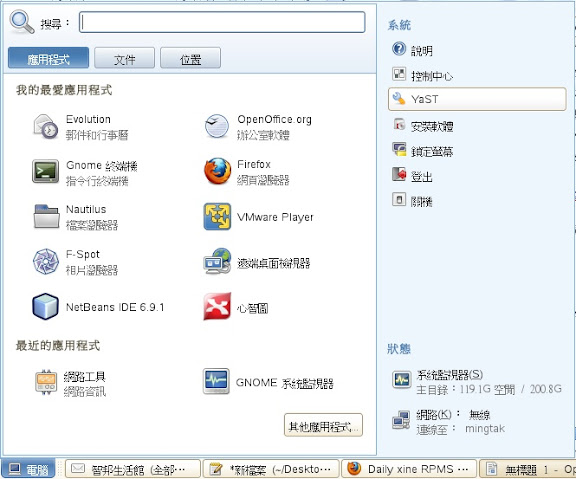Launch Evolution mail and calendar
The width and height of the screenshot is (576, 479).
point(81,127)
